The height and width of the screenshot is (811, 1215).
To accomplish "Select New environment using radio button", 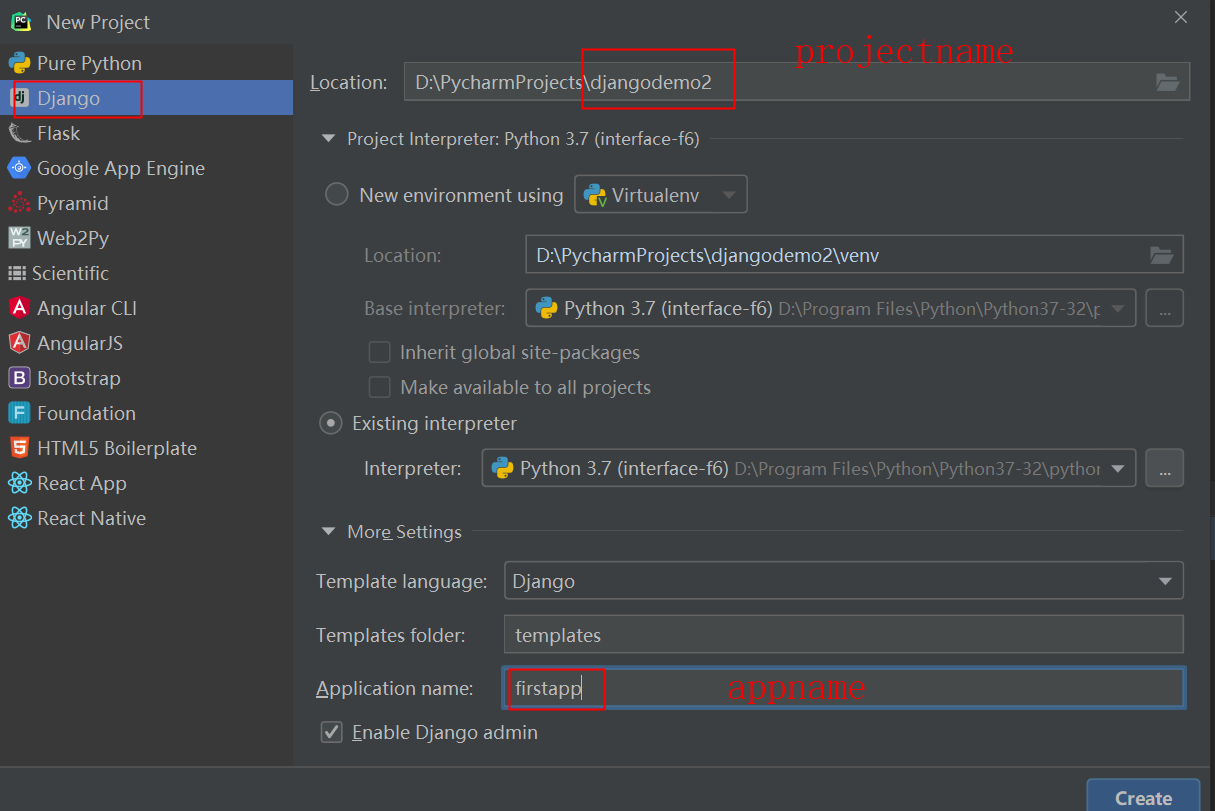I will click(x=337, y=194).
